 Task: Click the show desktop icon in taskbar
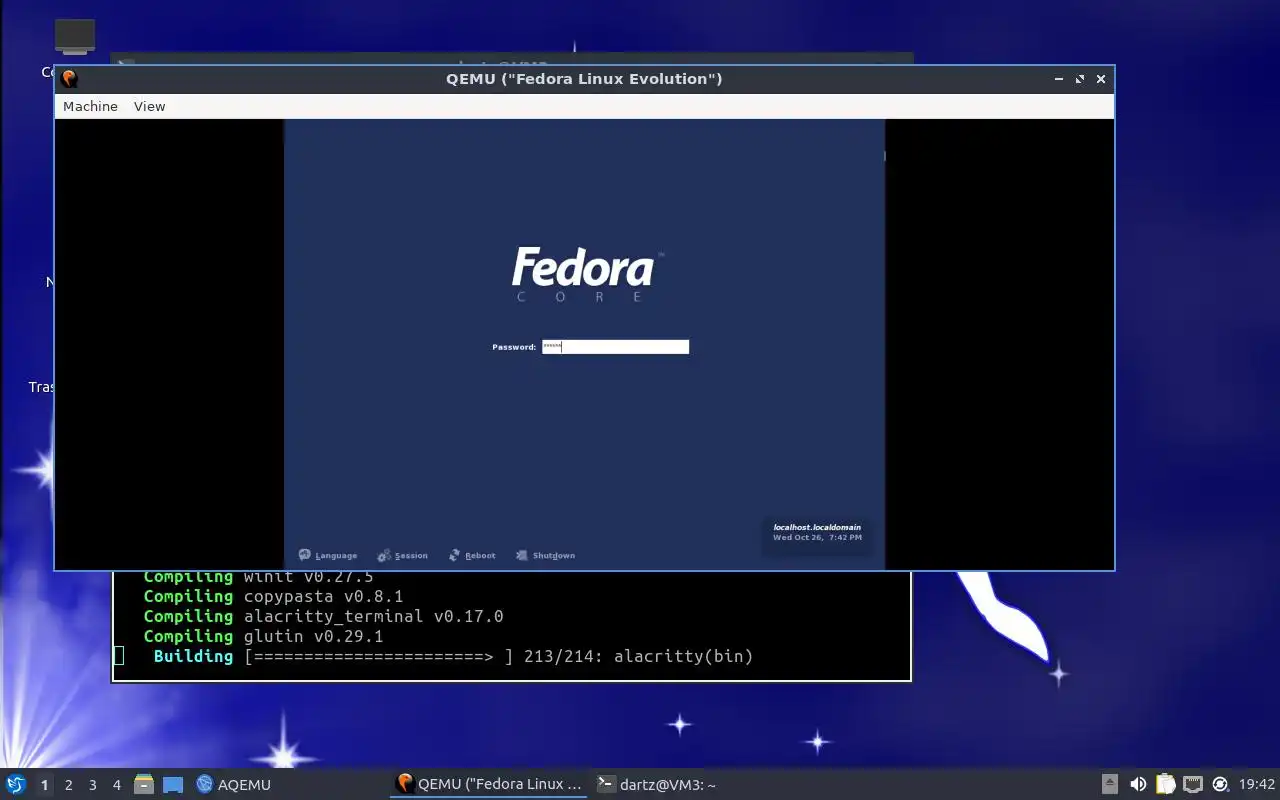click(x=173, y=784)
